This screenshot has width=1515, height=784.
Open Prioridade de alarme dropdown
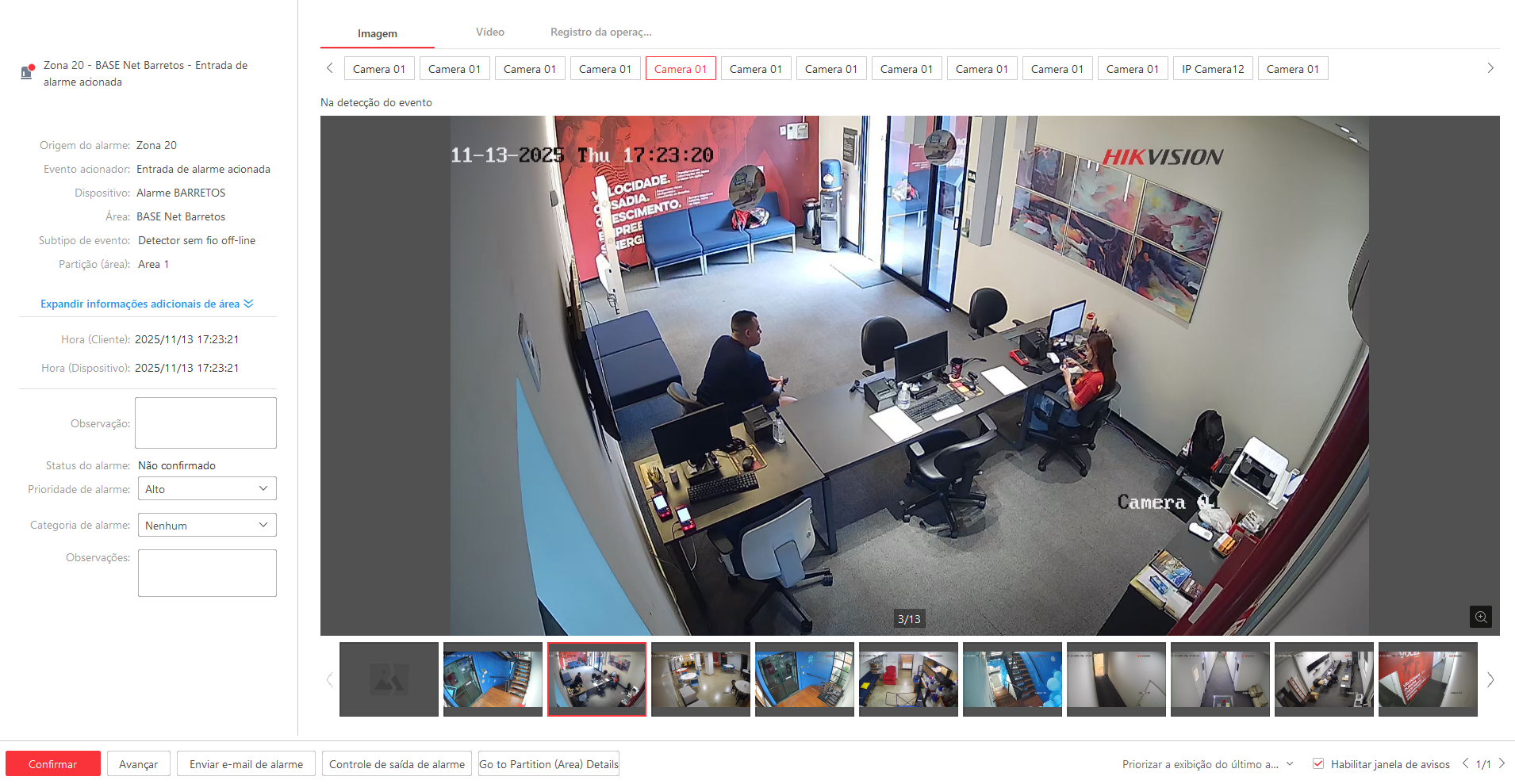pyautogui.click(x=207, y=489)
